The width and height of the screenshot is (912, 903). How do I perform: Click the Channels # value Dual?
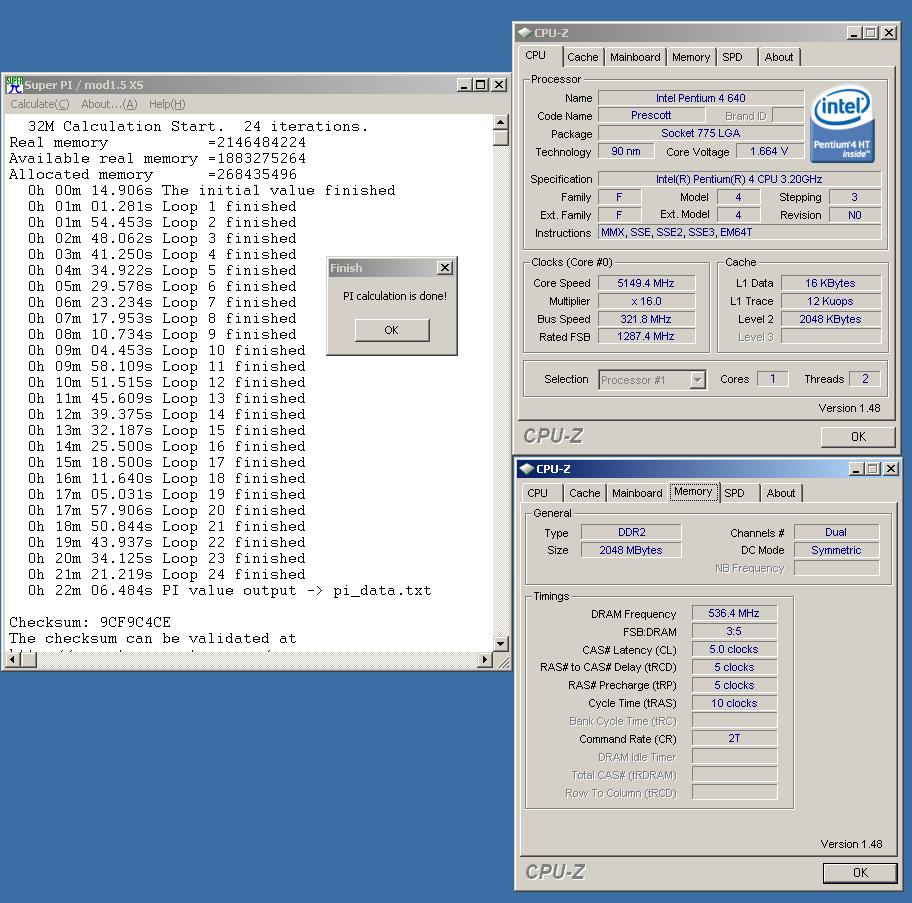coord(836,532)
